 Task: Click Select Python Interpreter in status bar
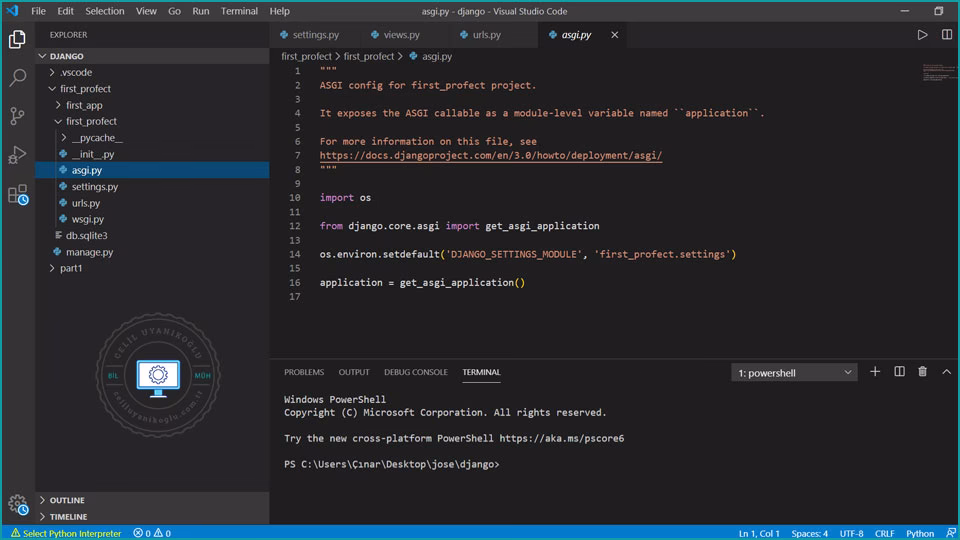[66, 533]
